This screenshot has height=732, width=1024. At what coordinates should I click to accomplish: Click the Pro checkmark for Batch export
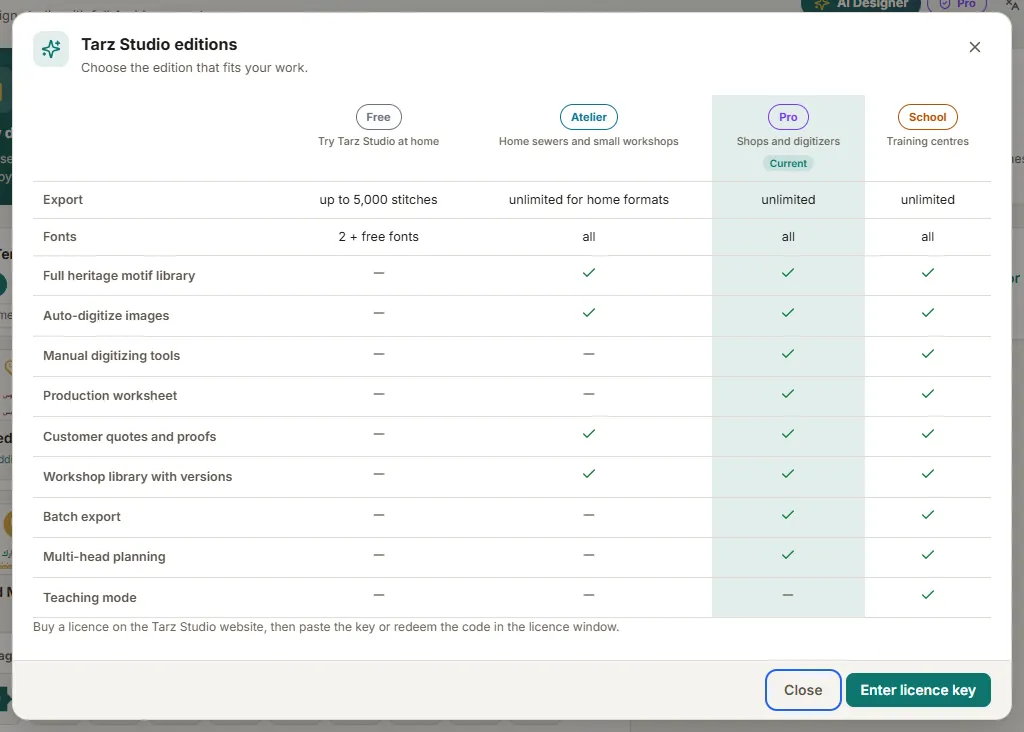788,515
